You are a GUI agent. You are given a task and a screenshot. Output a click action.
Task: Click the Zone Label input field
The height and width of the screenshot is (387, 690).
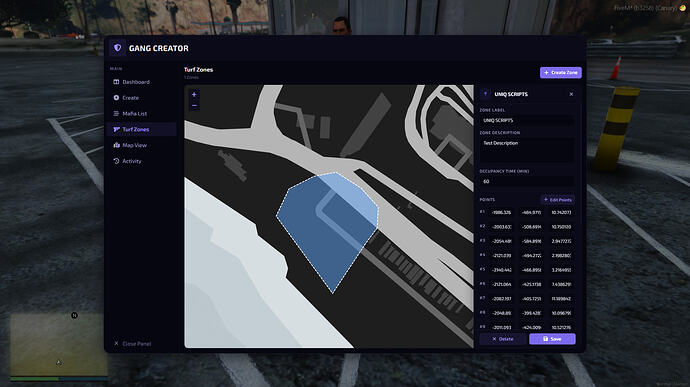tap(527, 120)
